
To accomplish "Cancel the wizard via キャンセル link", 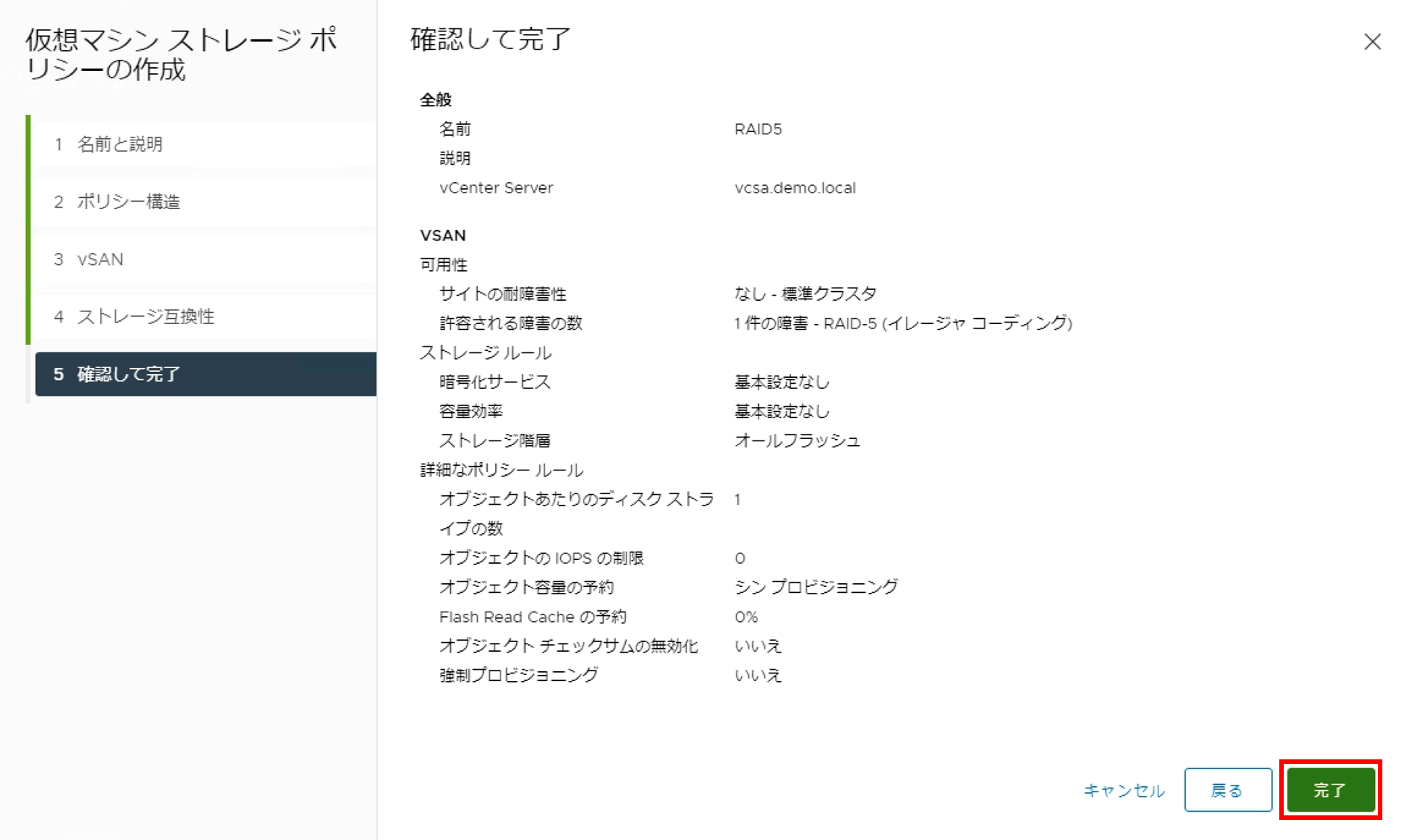I will [1123, 790].
